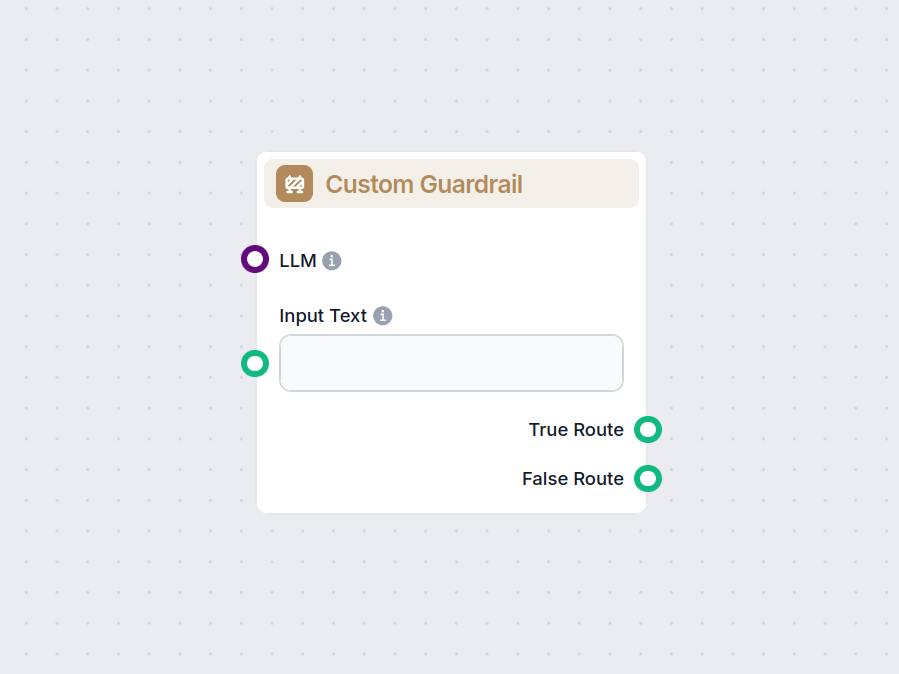Click the True Route label
This screenshot has width=899, height=674.
576,430
